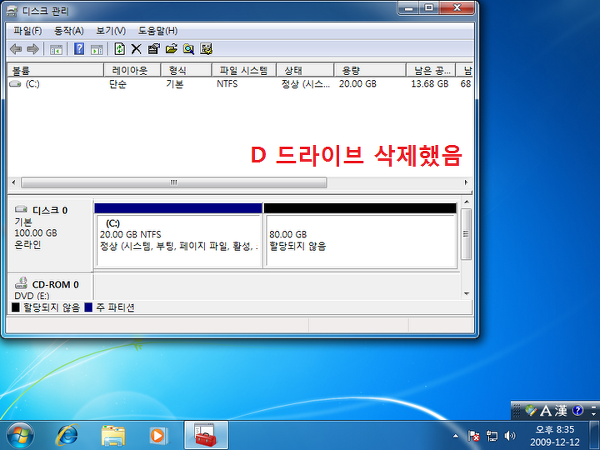Click the Refresh toolbar icon
The height and width of the screenshot is (450, 600).
[120, 49]
